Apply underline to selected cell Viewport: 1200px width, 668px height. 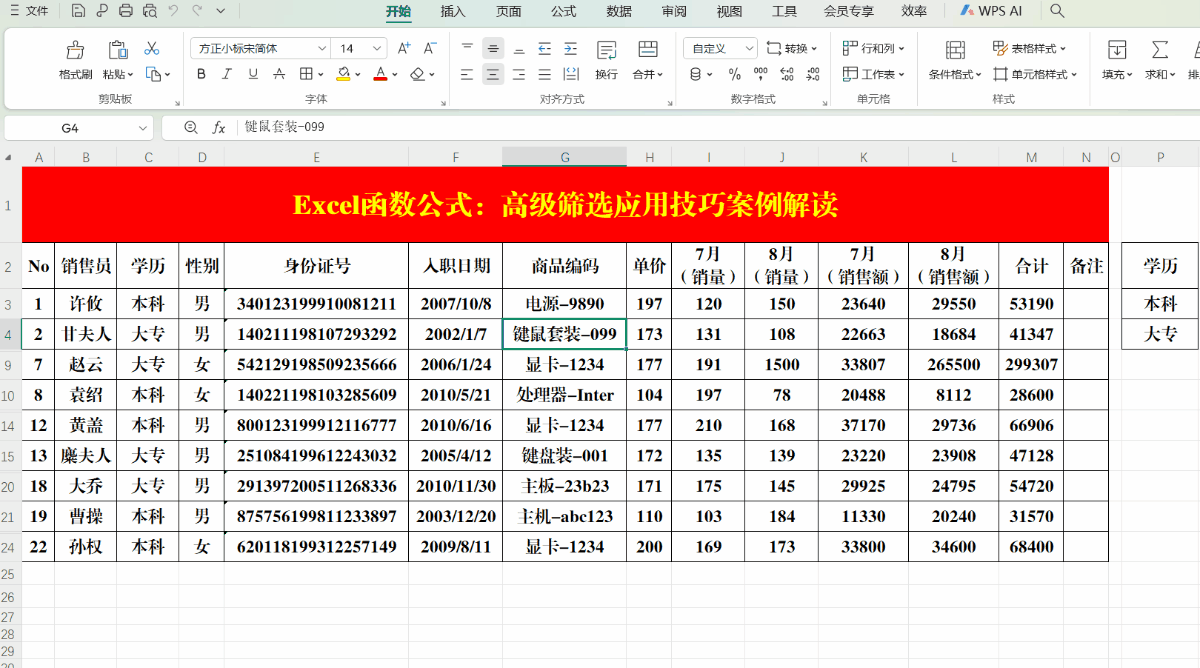pos(252,74)
